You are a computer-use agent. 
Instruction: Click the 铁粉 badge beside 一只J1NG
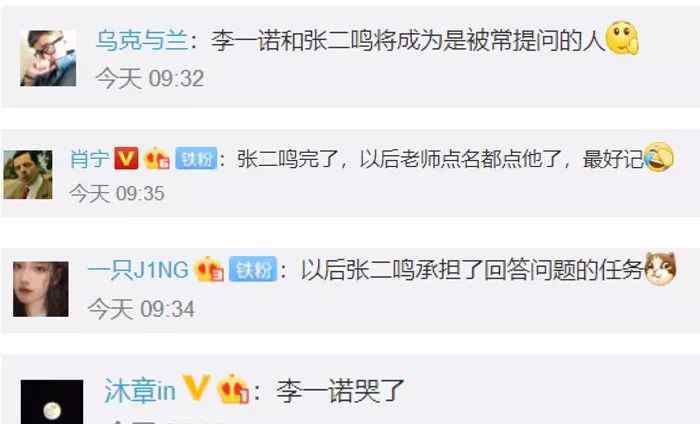[x=253, y=270]
